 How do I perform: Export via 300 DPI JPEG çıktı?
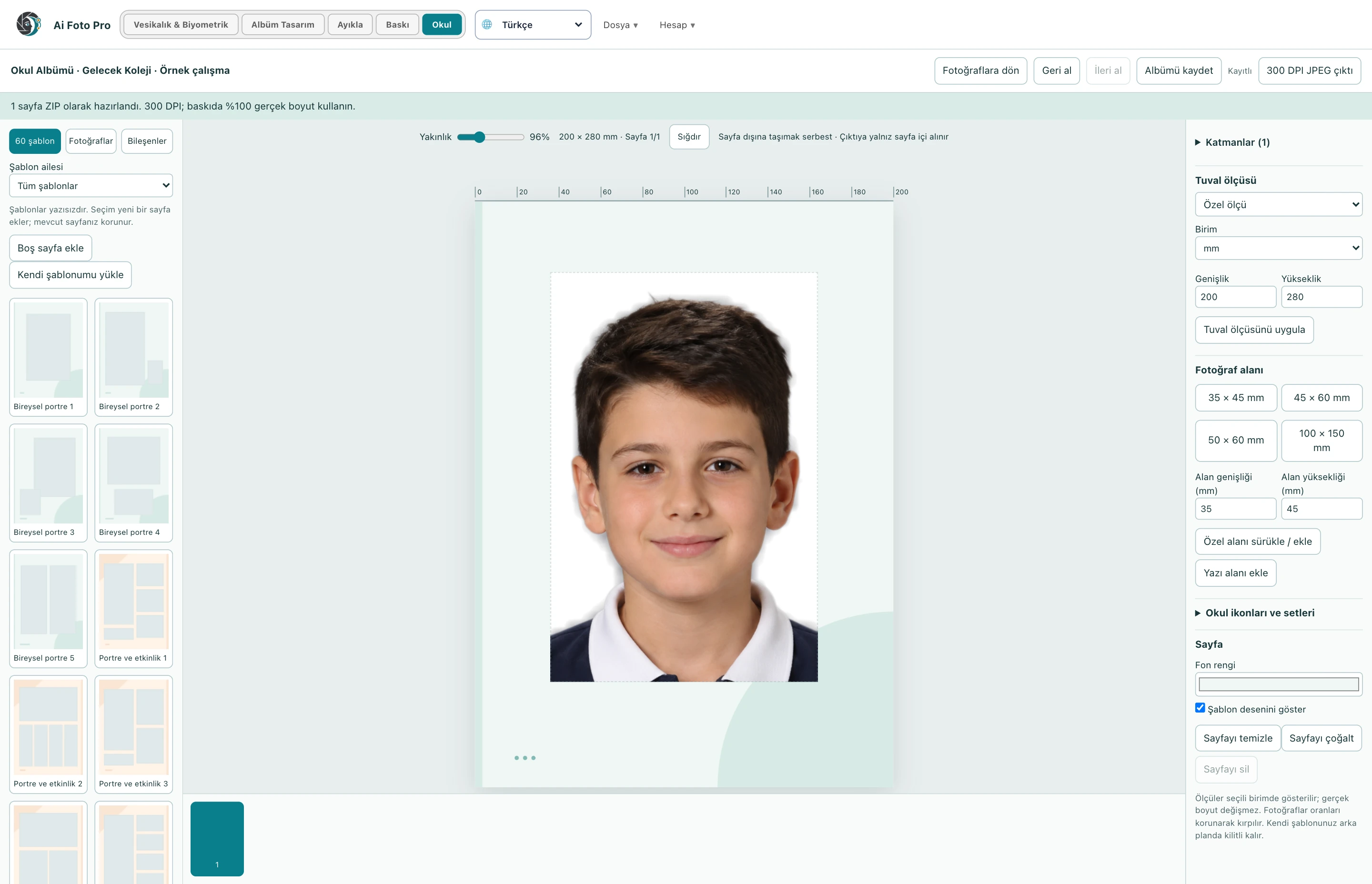pos(1310,70)
